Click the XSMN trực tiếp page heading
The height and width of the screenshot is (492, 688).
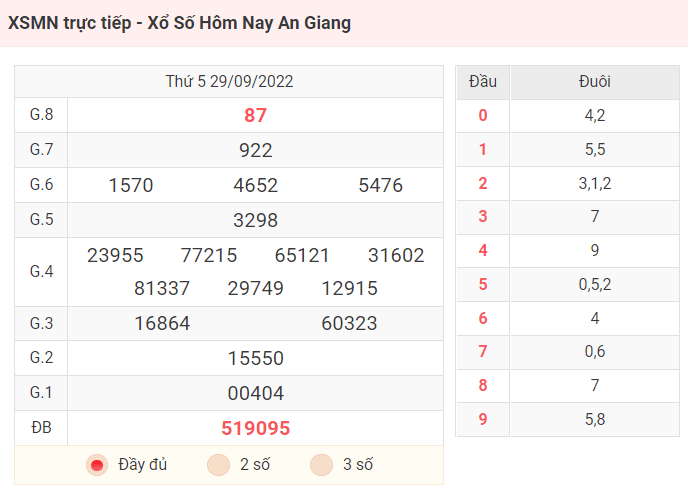[179, 22]
